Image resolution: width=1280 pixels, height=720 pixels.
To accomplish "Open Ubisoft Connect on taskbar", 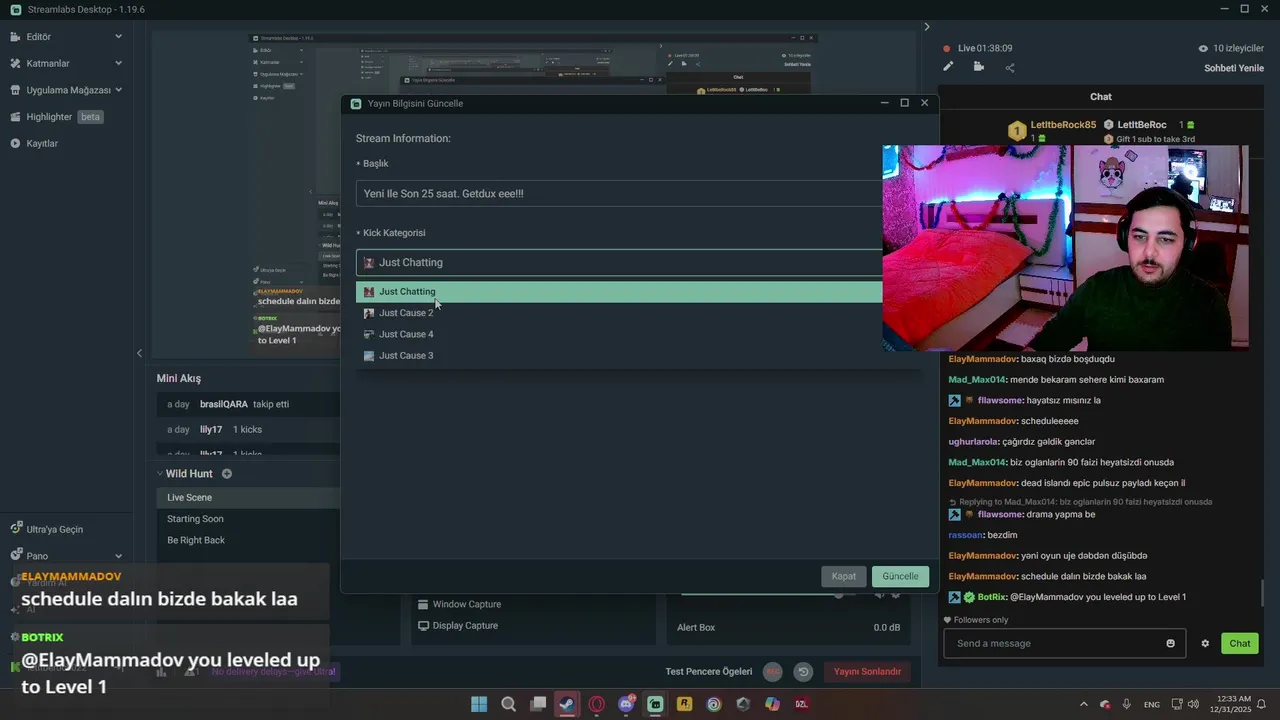I will point(713,704).
